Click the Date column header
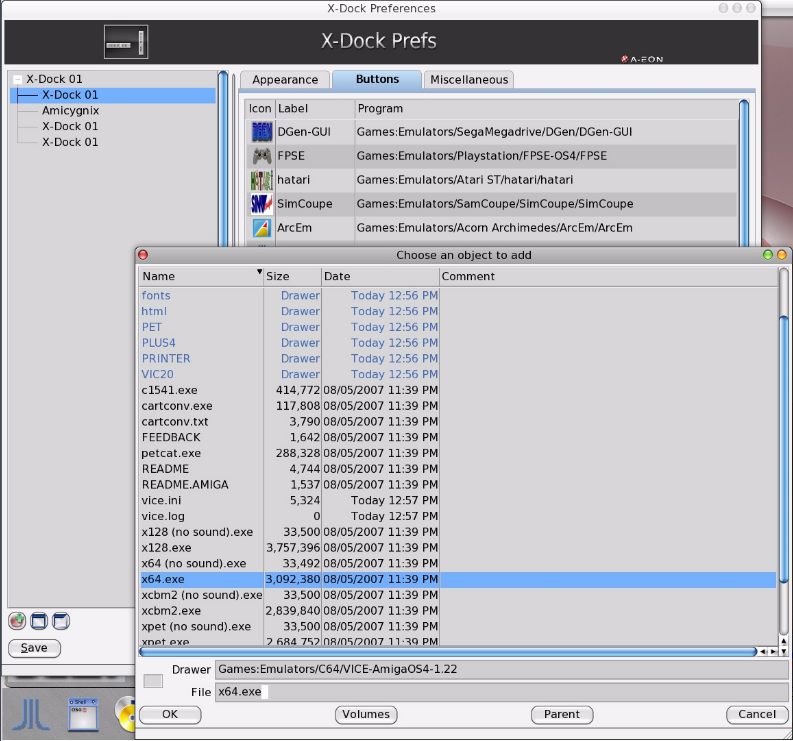The height and width of the screenshot is (741, 793). point(380,277)
